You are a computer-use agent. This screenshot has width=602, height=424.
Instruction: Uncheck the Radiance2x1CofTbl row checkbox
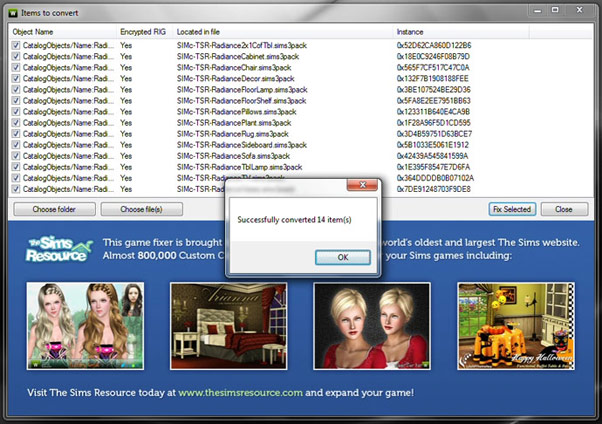(x=15, y=47)
